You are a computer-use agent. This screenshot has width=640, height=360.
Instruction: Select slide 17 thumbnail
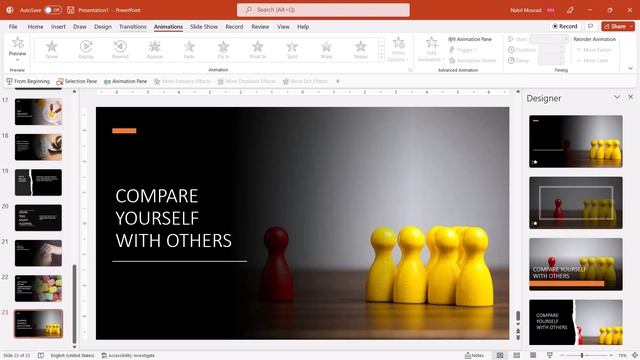click(x=38, y=111)
